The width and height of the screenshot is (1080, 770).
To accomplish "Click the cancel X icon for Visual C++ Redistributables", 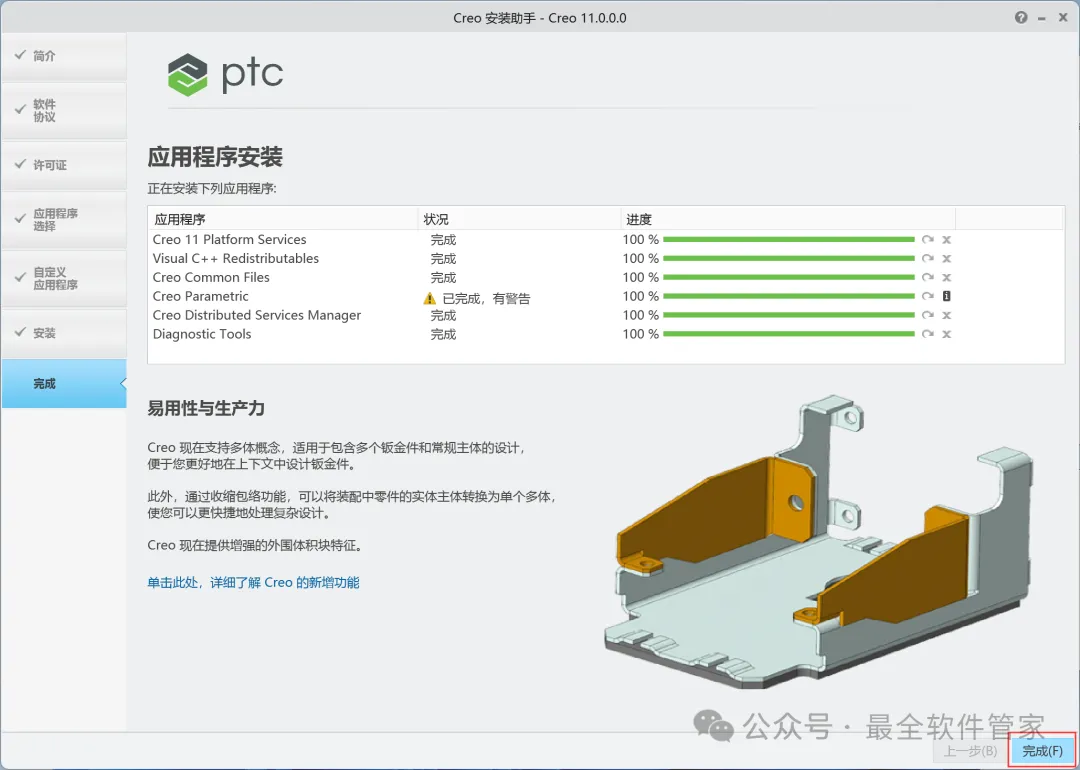I will click(946, 258).
